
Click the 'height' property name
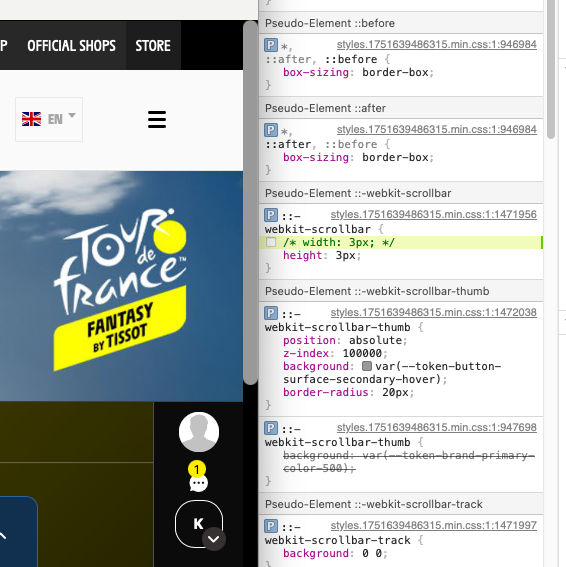pyautogui.click(x=303, y=256)
